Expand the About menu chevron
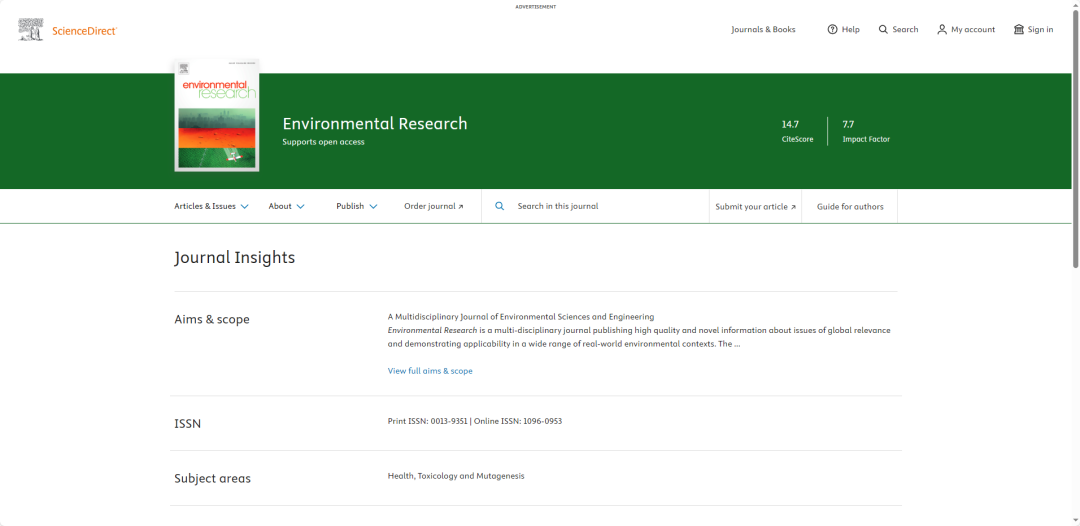The width and height of the screenshot is (1080, 526). click(x=300, y=207)
